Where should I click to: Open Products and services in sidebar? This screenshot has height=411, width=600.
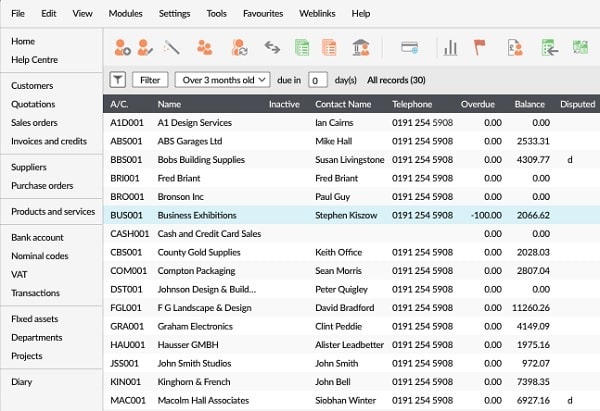(53, 212)
